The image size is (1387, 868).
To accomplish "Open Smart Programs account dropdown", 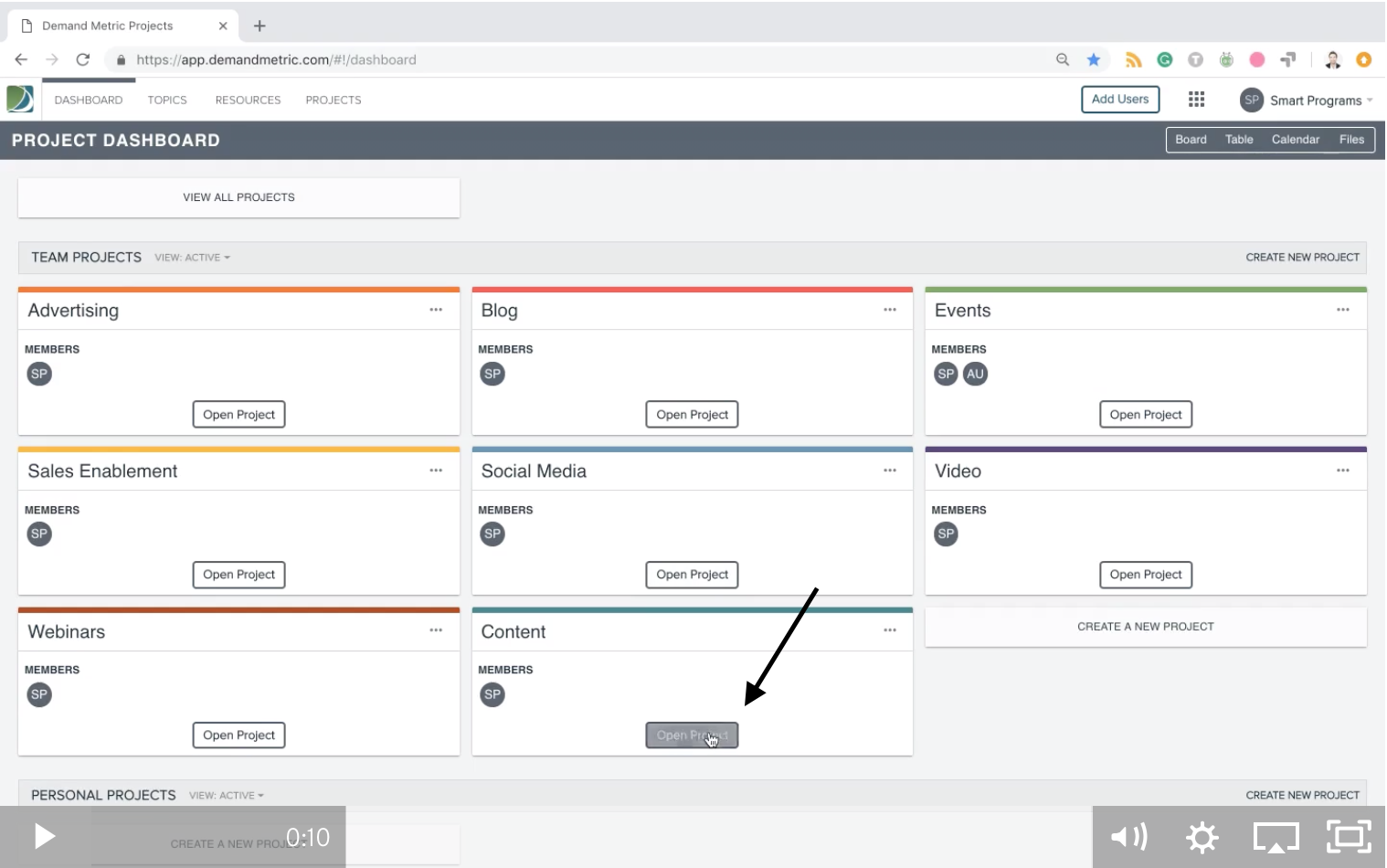I will pos(1321,101).
